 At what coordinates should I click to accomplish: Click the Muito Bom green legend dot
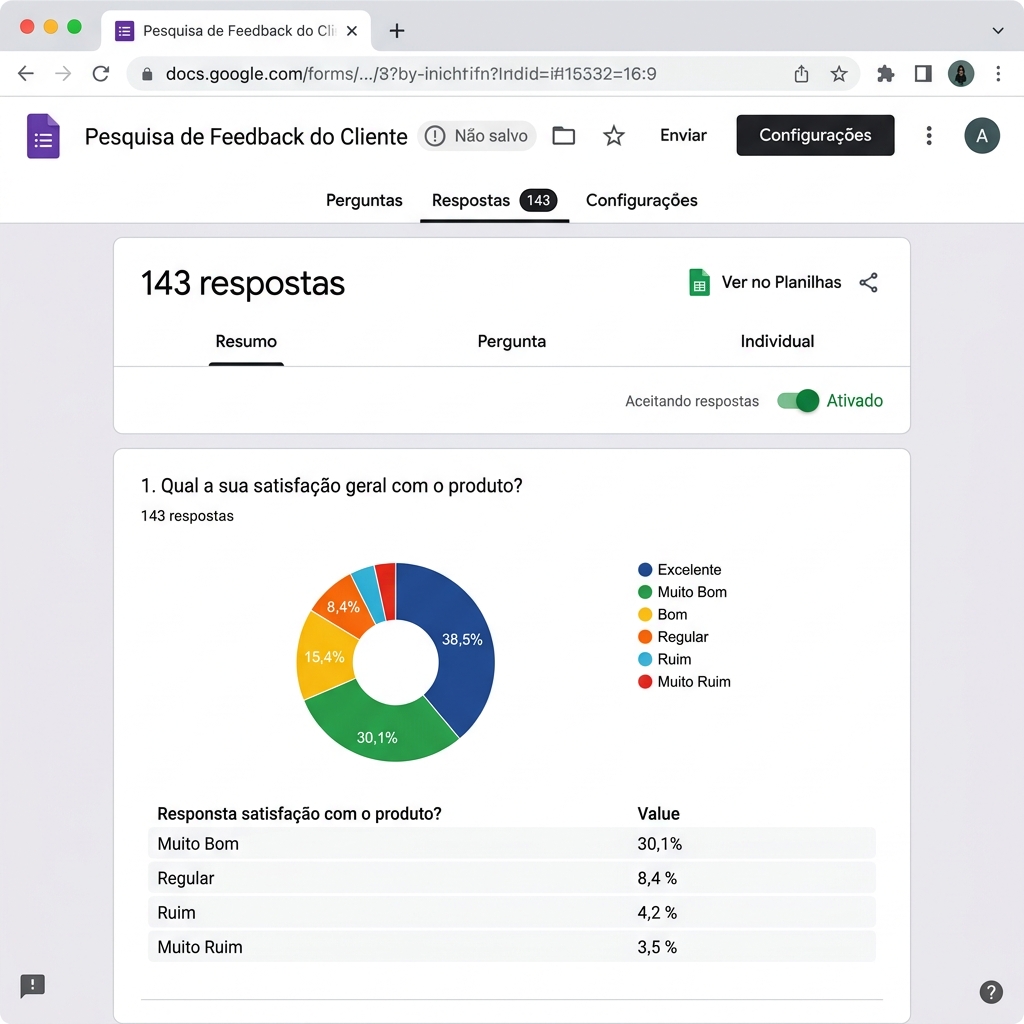click(x=645, y=592)
